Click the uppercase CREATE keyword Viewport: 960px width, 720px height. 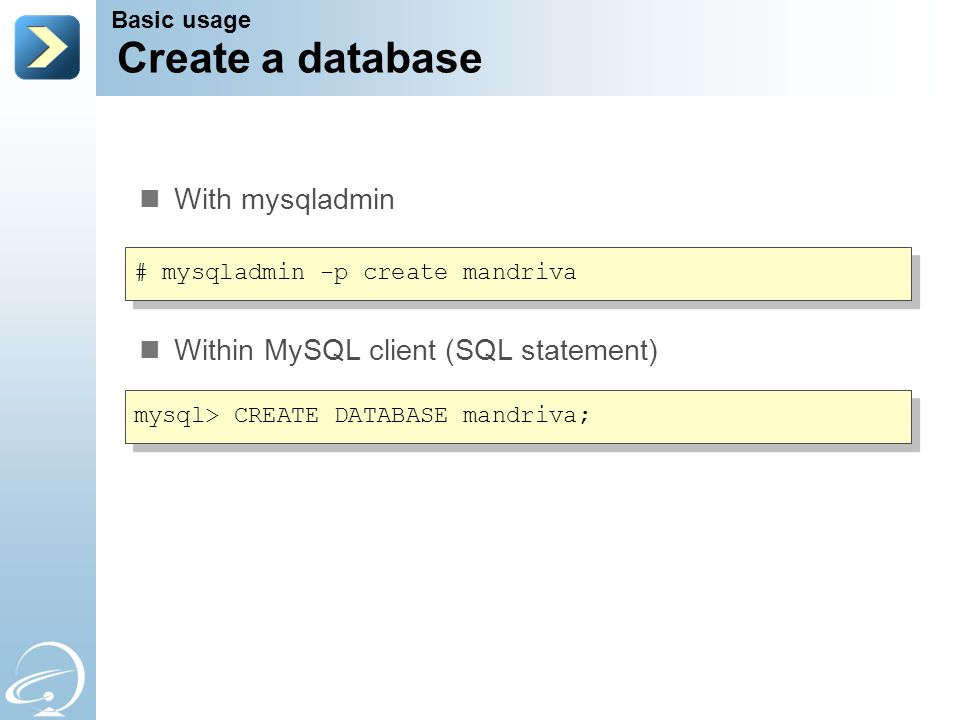coord(276,415)
